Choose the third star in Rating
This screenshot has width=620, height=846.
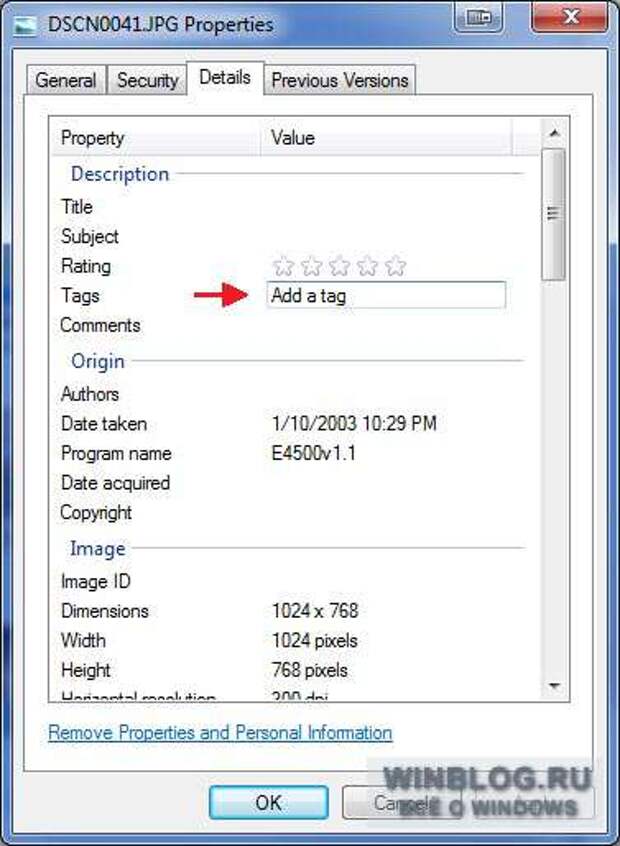pos(339,266)
